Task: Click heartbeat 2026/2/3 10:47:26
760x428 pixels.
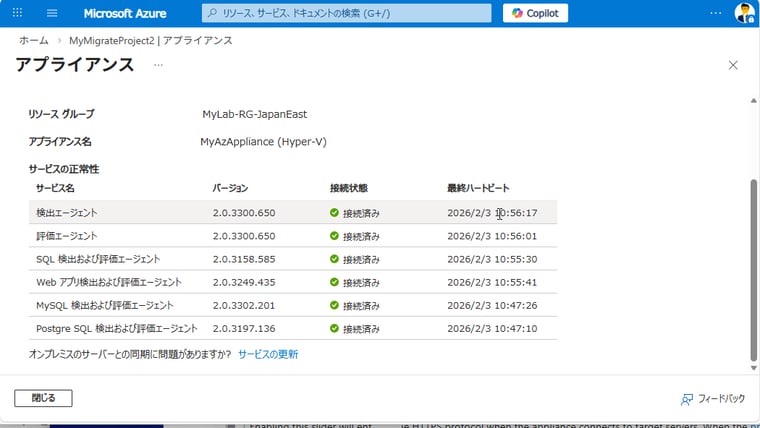Action: coord(492,306)
